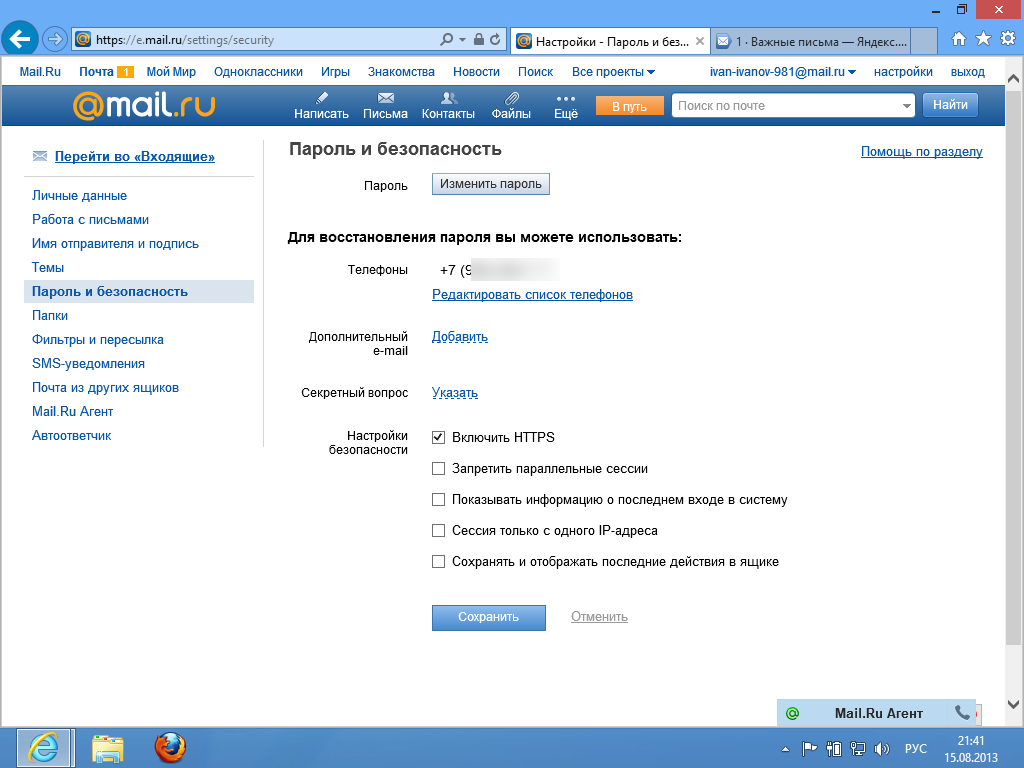Click Редактировать список телефонов link
The image size is (1024, 768).
tap(532, 295)
